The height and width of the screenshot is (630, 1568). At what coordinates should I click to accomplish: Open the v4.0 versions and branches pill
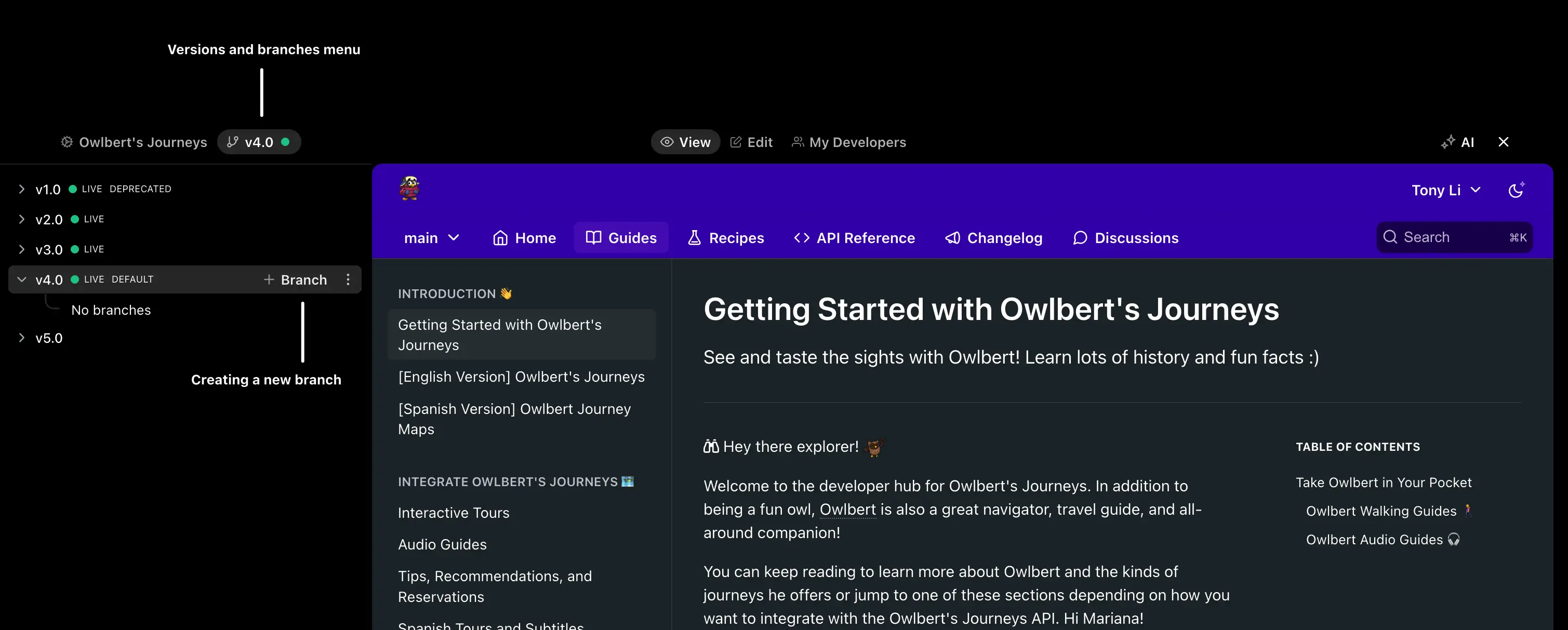[259, 142]
